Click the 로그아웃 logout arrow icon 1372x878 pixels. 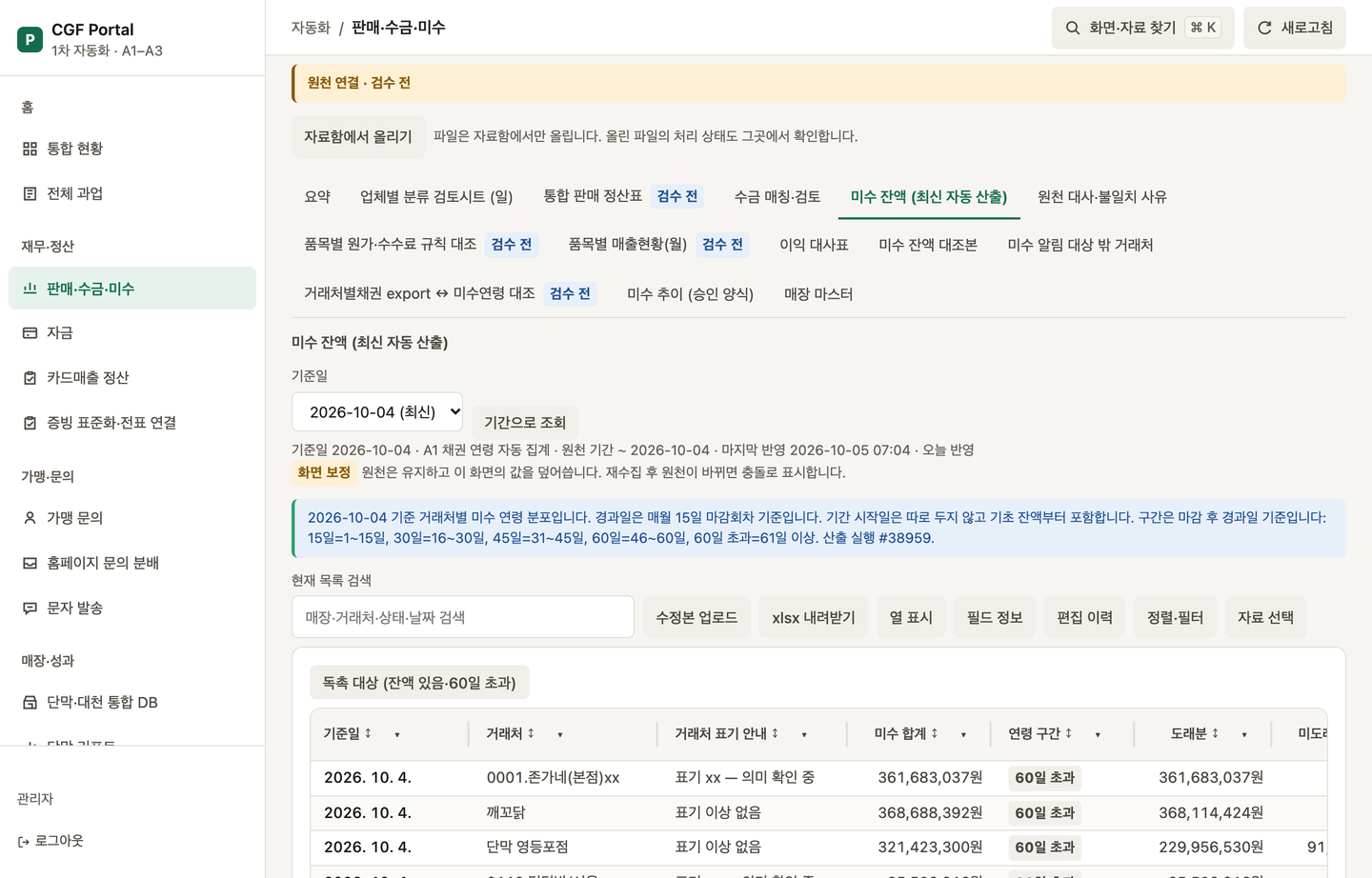(x=23, y=842)
